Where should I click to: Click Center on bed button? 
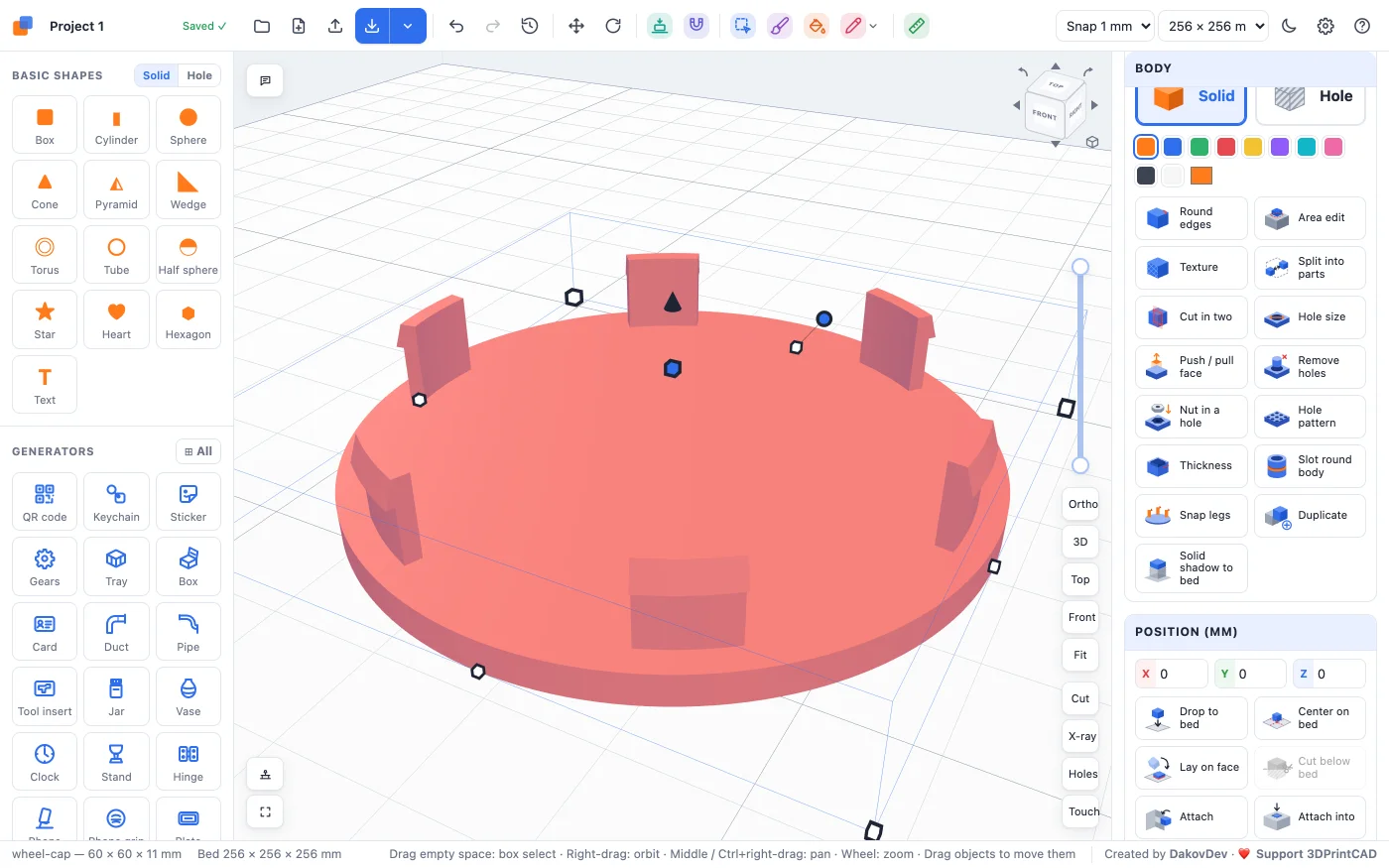pos(1310,718)
